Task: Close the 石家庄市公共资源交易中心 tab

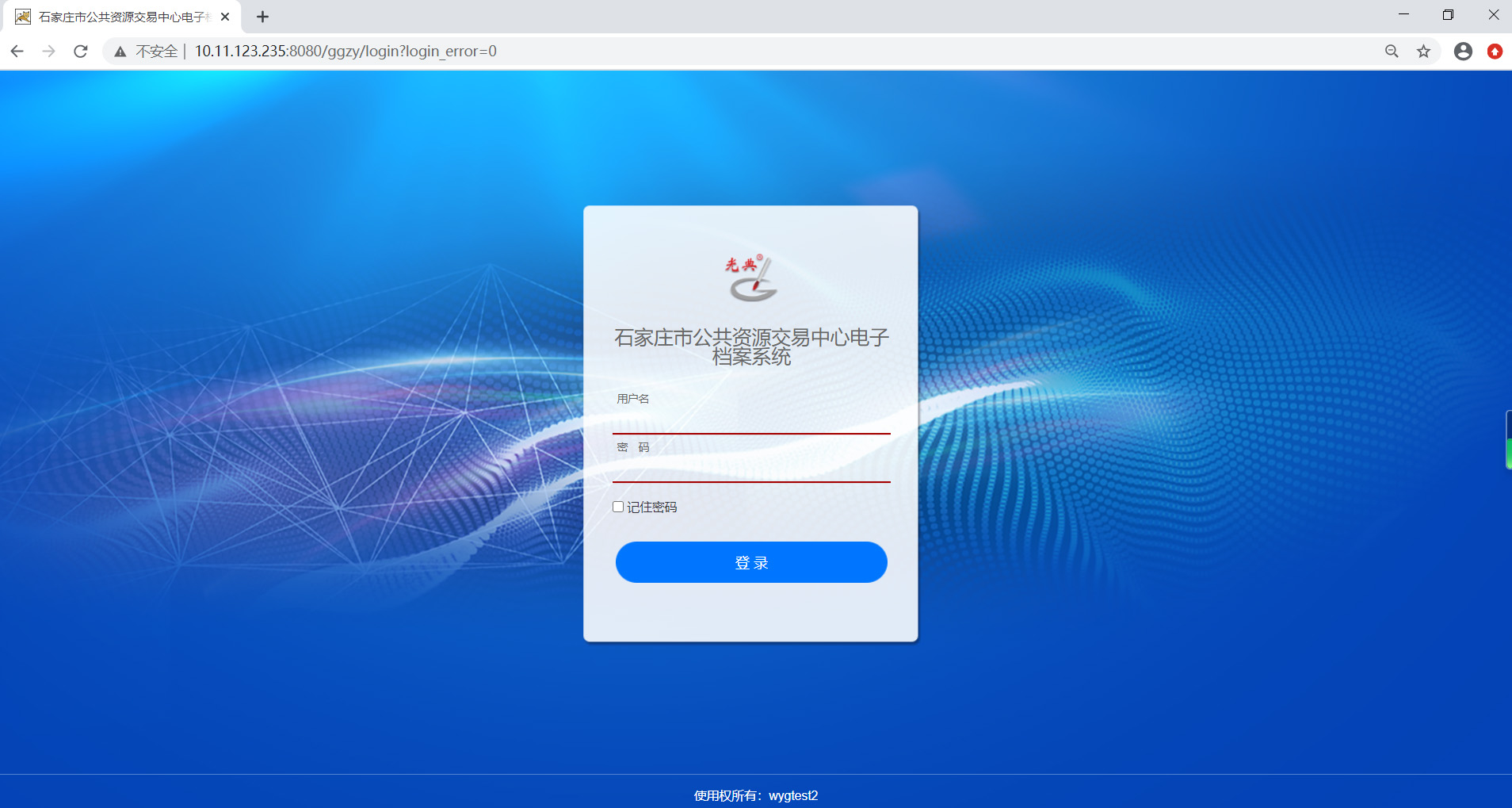Action: point(225,17)
